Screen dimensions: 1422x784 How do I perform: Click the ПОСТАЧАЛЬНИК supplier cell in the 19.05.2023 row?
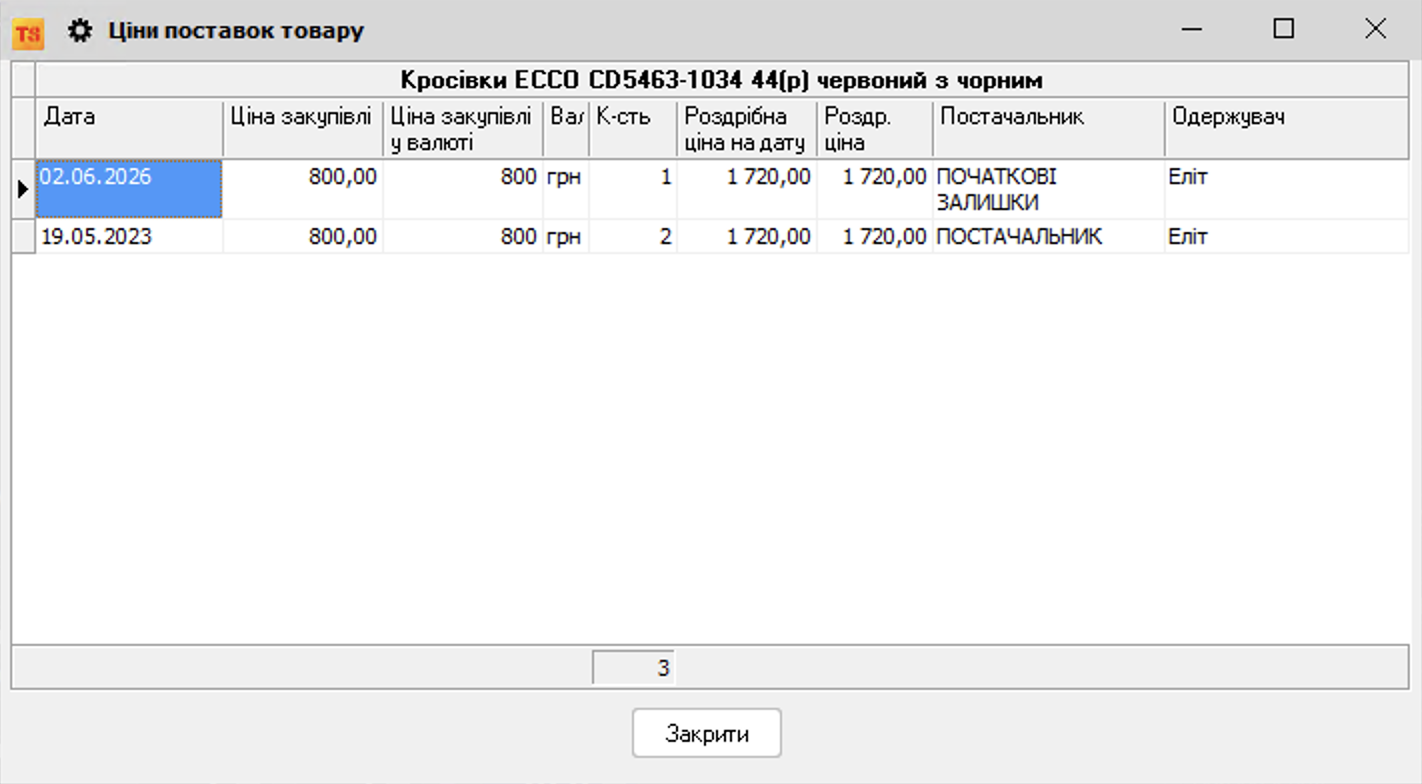click(1048, 237)
